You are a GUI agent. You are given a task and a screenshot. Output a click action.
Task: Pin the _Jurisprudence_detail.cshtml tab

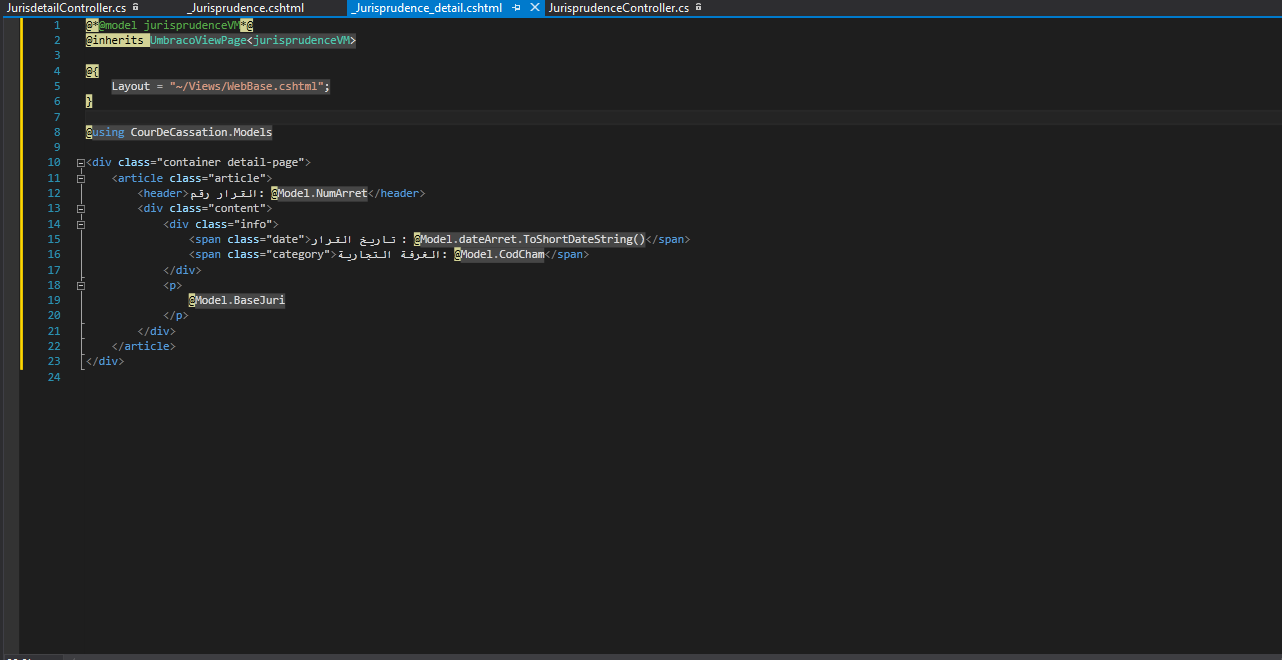click(x=516, y=8)
